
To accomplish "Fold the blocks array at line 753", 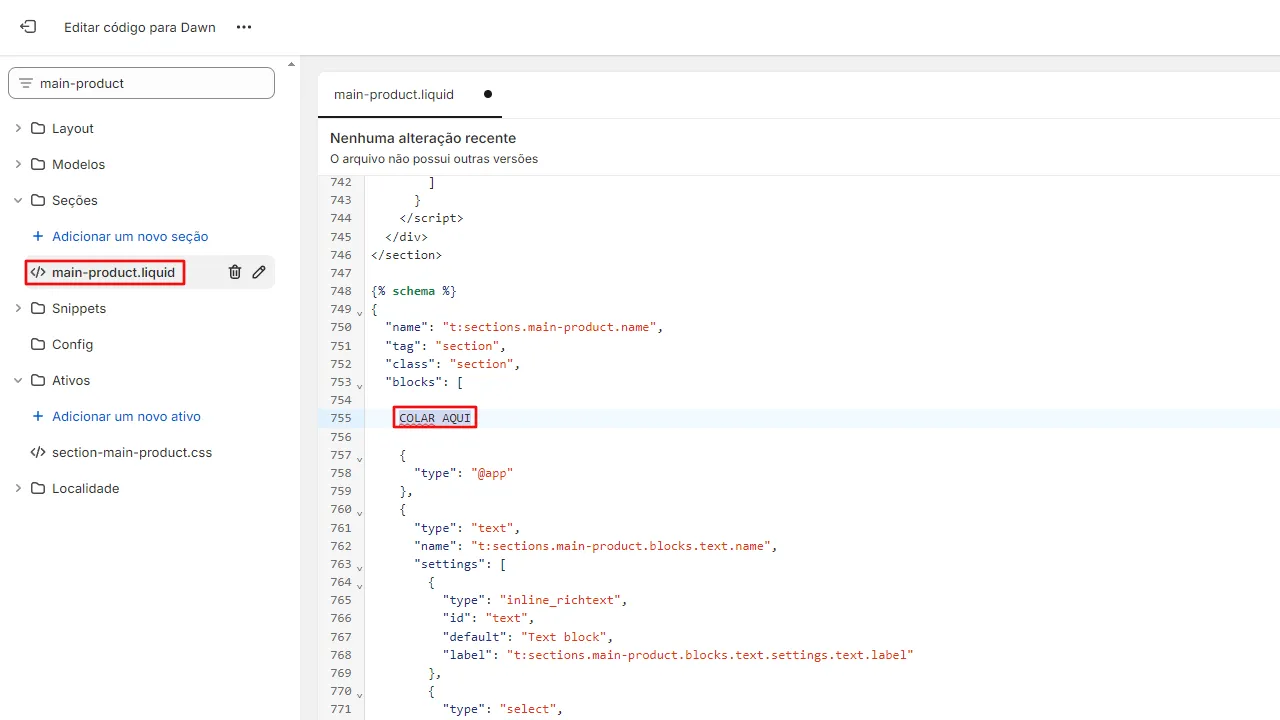I will [359, 384].
